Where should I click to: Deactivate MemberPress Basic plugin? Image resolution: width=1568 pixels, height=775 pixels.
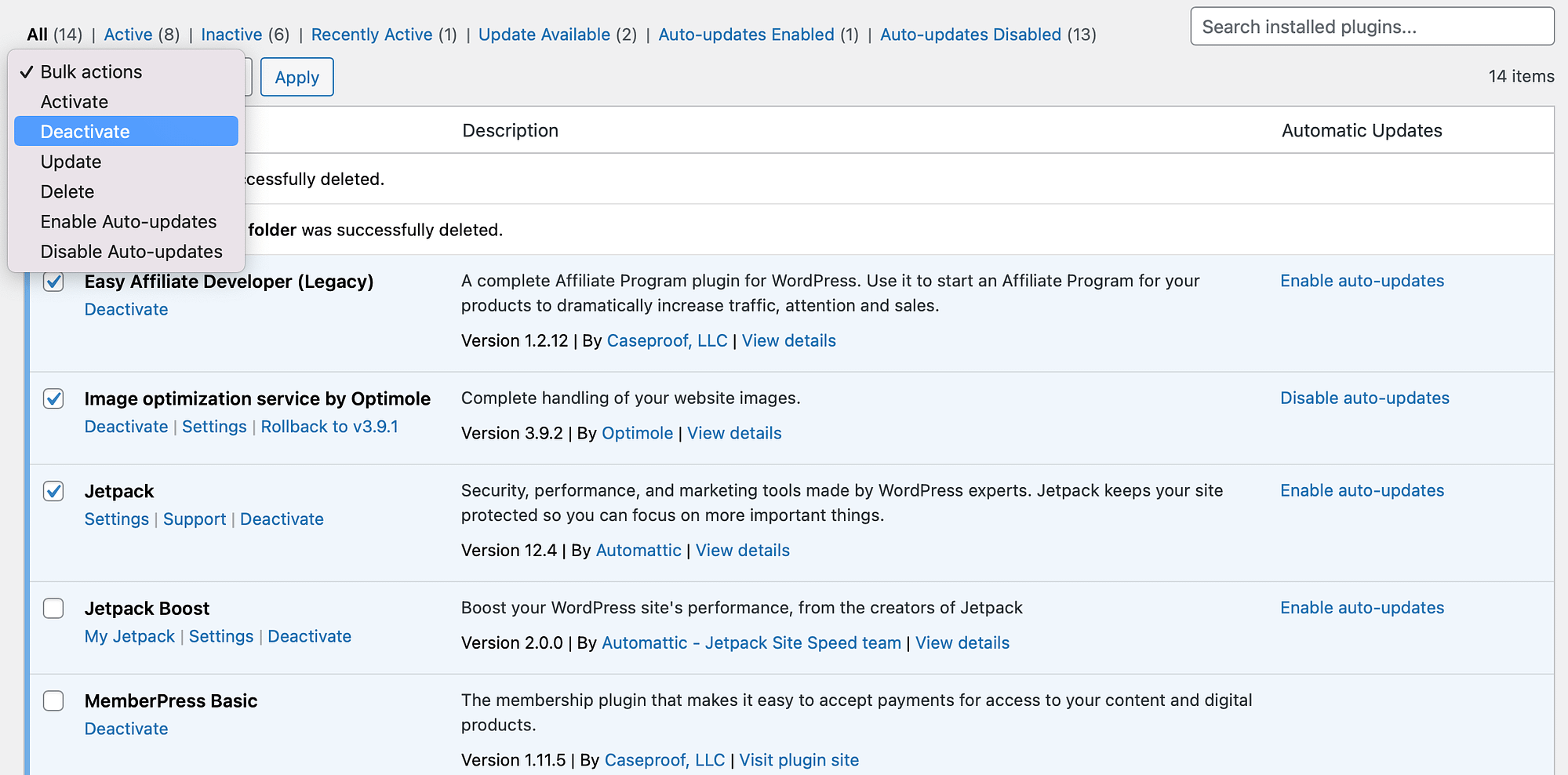click(126, 729)
